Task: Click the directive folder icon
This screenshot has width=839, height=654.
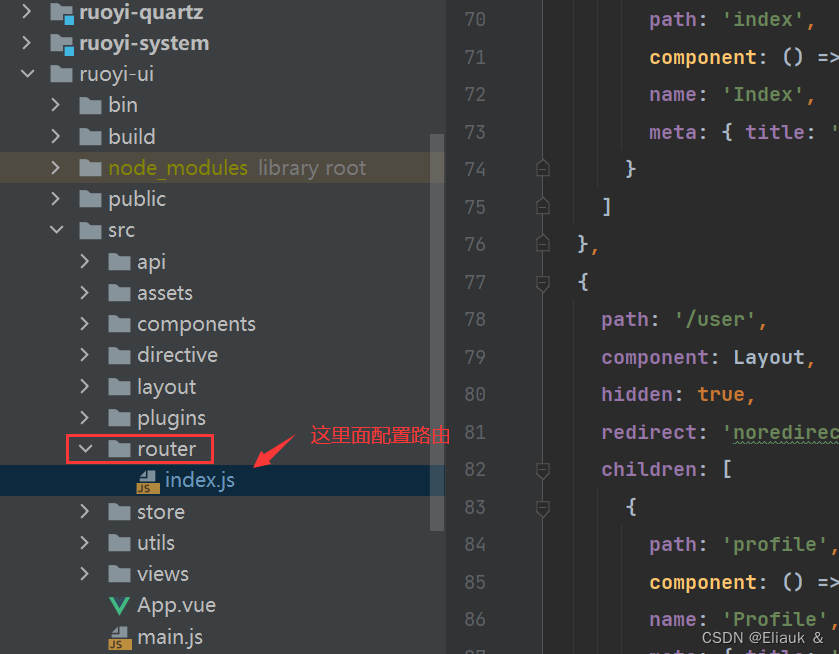Action: tap(119, 355)
